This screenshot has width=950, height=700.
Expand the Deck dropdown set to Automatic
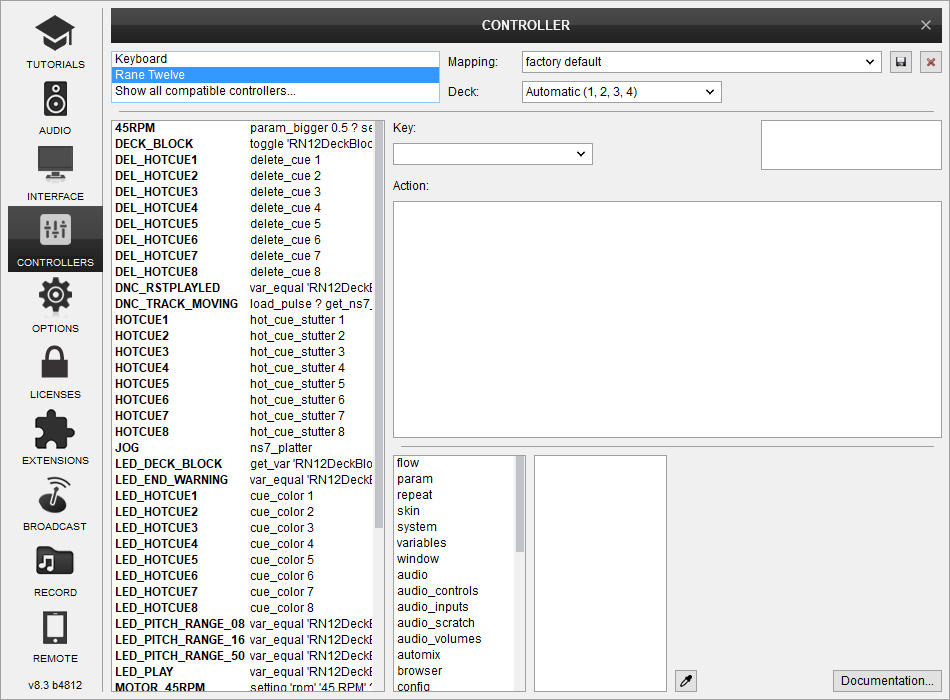click(621, 92)
